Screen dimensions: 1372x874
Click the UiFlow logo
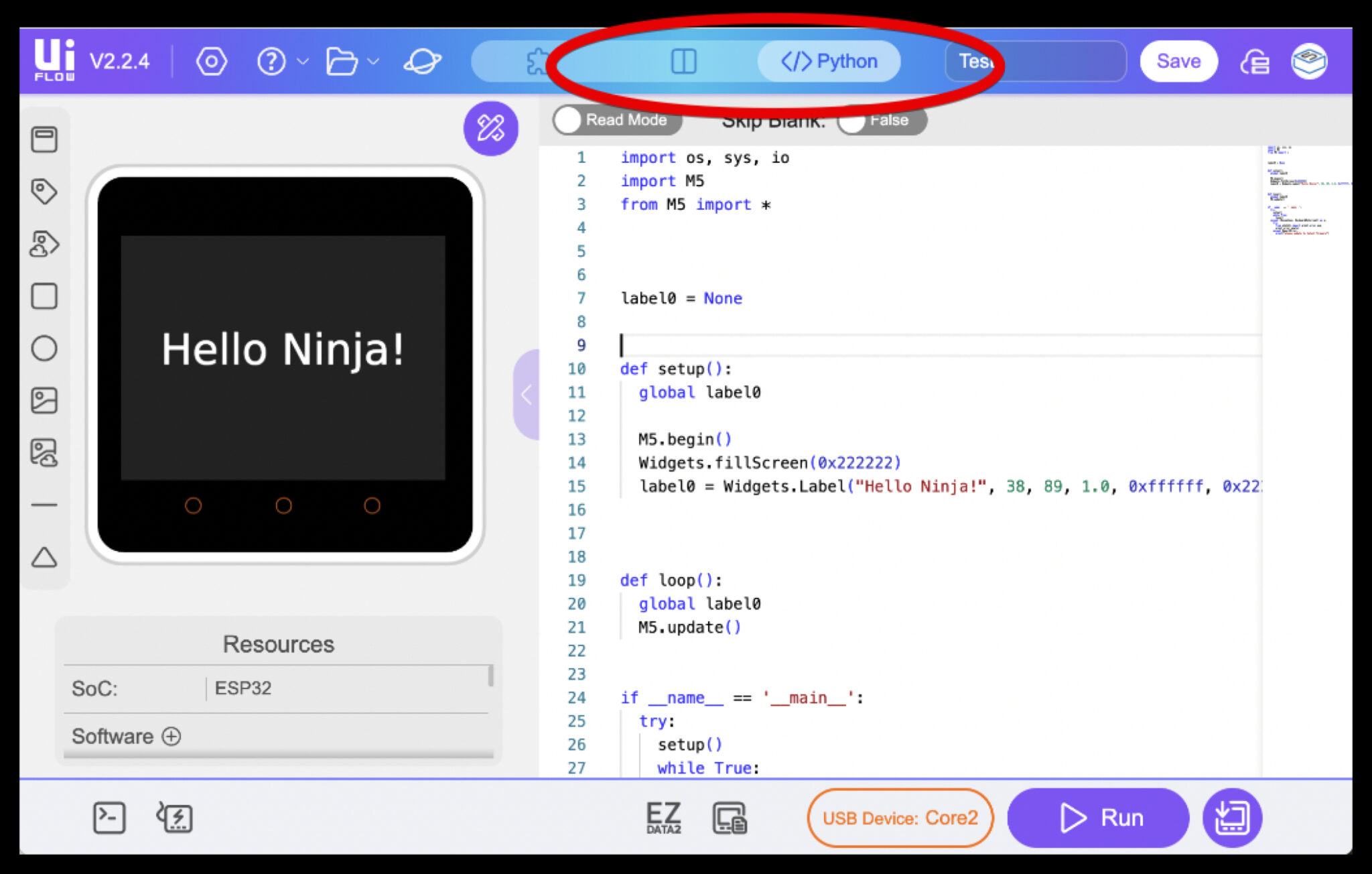click(x=54, y=60)
